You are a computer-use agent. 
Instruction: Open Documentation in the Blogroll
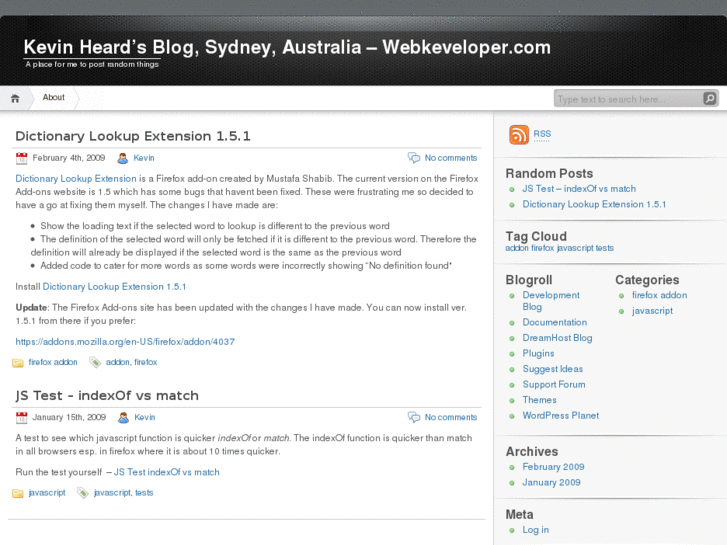click(555, 322)
